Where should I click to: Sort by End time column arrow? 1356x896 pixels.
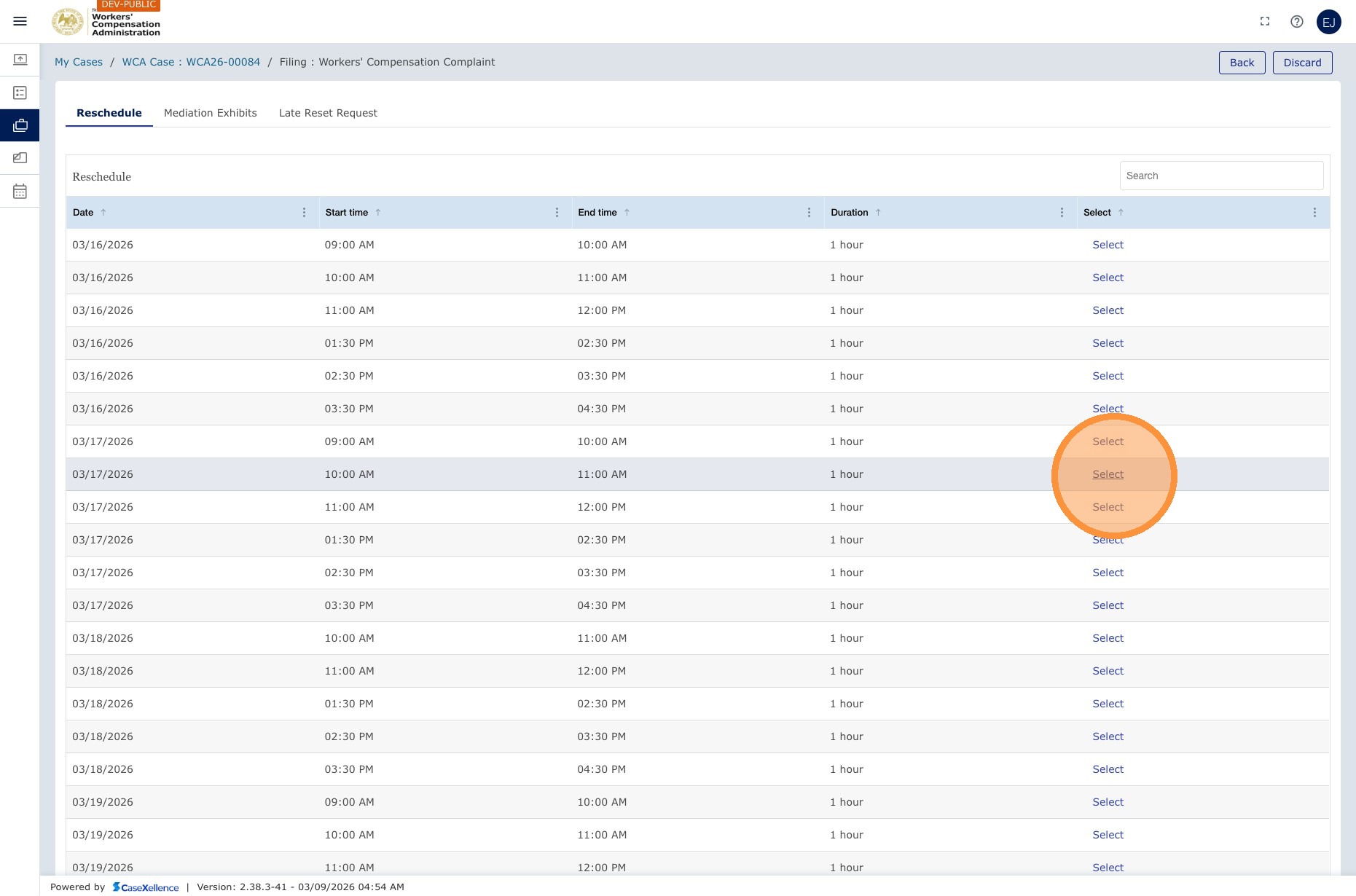627,213
